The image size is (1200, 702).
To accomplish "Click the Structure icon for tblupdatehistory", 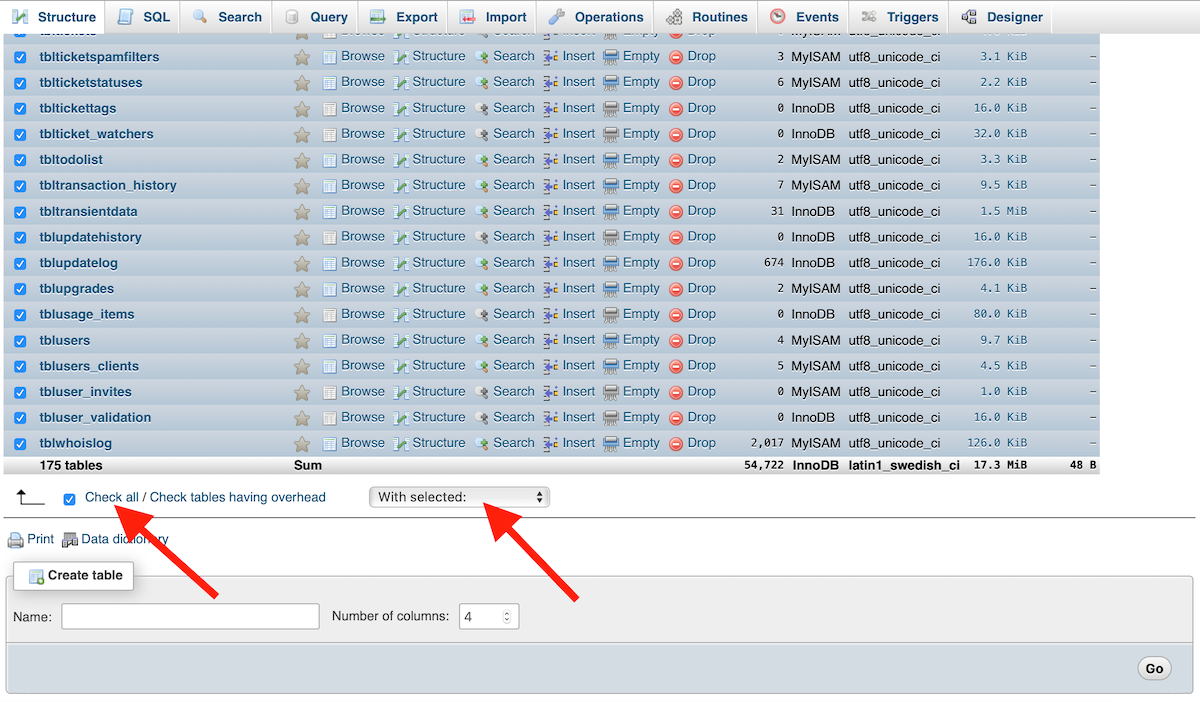I will pos(401,238).
